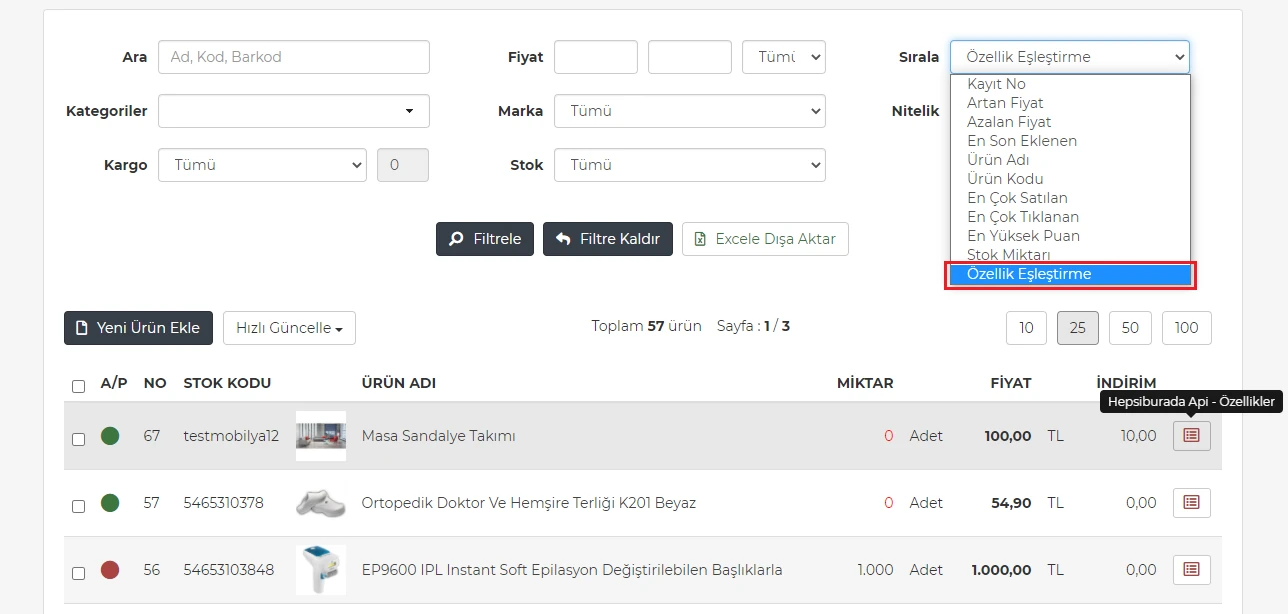Open features icon for EP9600 IPL row
The width and height of the screenshot is (1288, 614).
pos(1191,569)
